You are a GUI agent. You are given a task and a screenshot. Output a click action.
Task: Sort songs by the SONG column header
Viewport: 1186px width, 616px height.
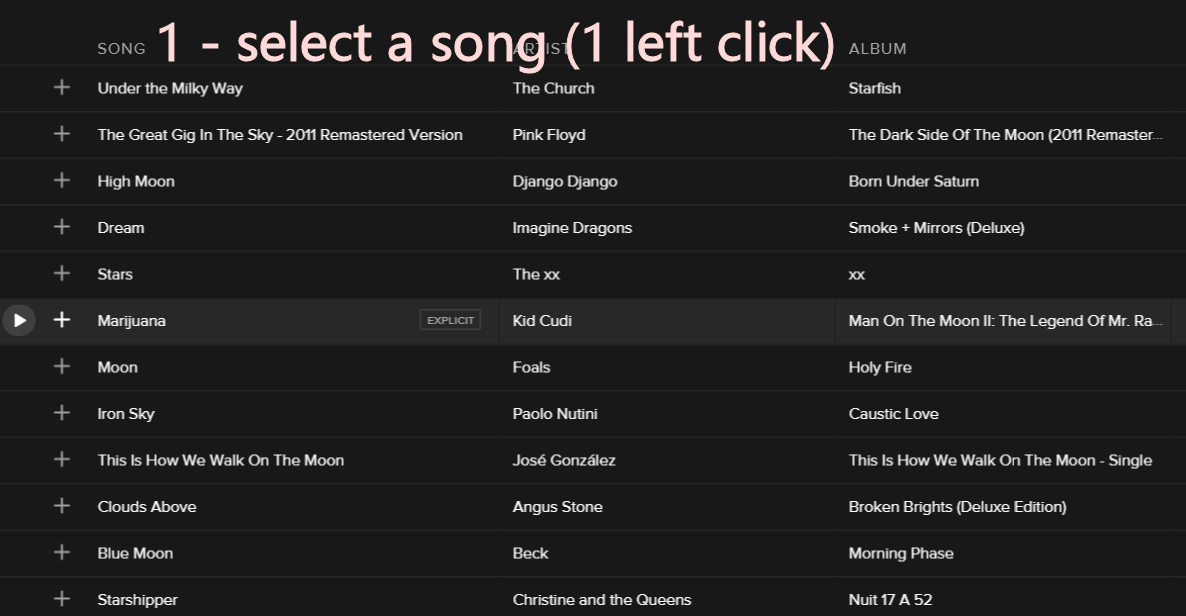(x=120, y=47)
